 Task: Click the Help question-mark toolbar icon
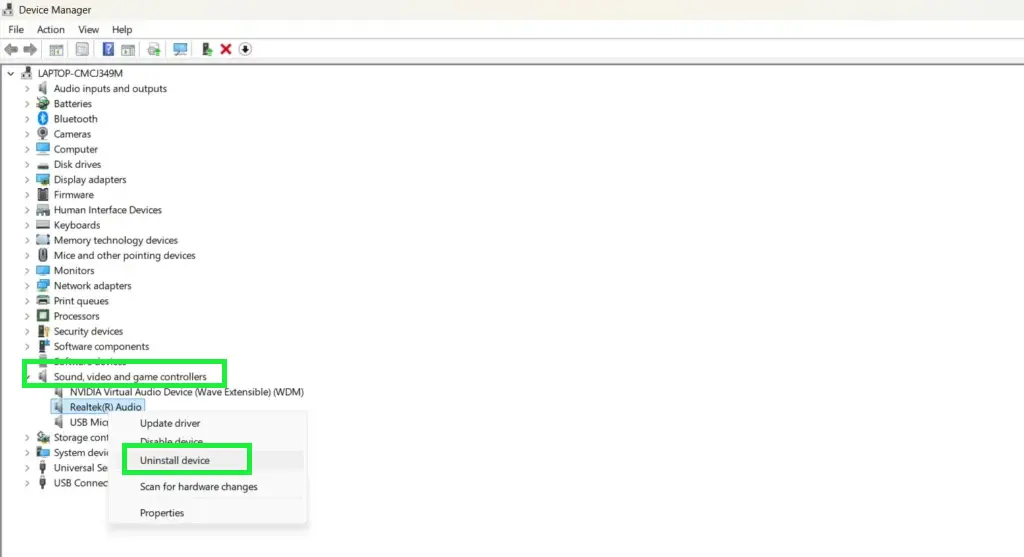(x=108, y=50)
